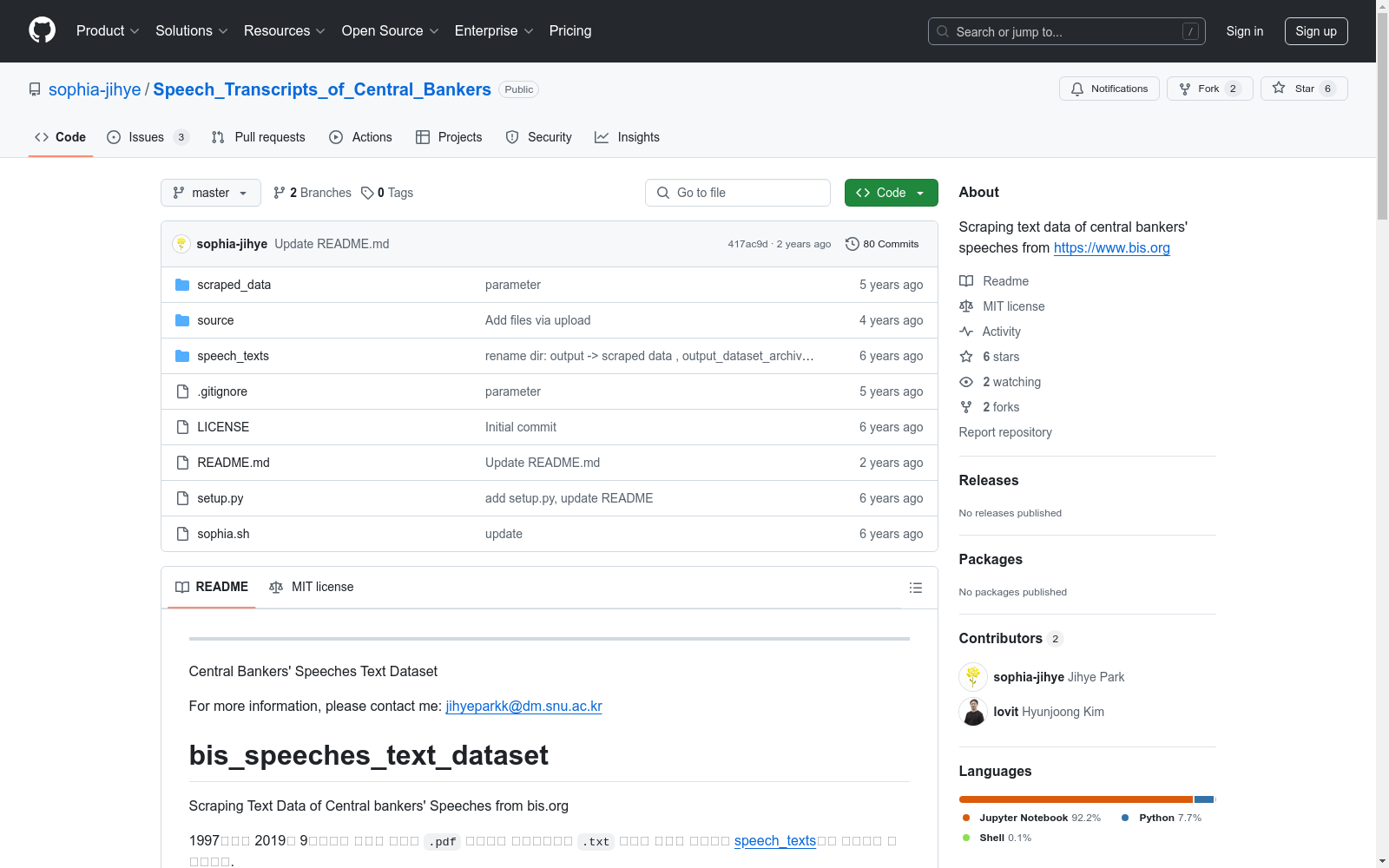This screenshot has height=868, width=1389.
Task: Click the branch icon next to Branches
Action: 280,193
